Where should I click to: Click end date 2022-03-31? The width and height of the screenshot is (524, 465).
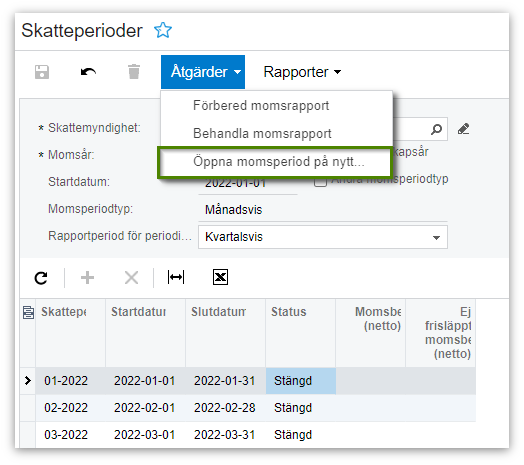click(x=226, y=435)
